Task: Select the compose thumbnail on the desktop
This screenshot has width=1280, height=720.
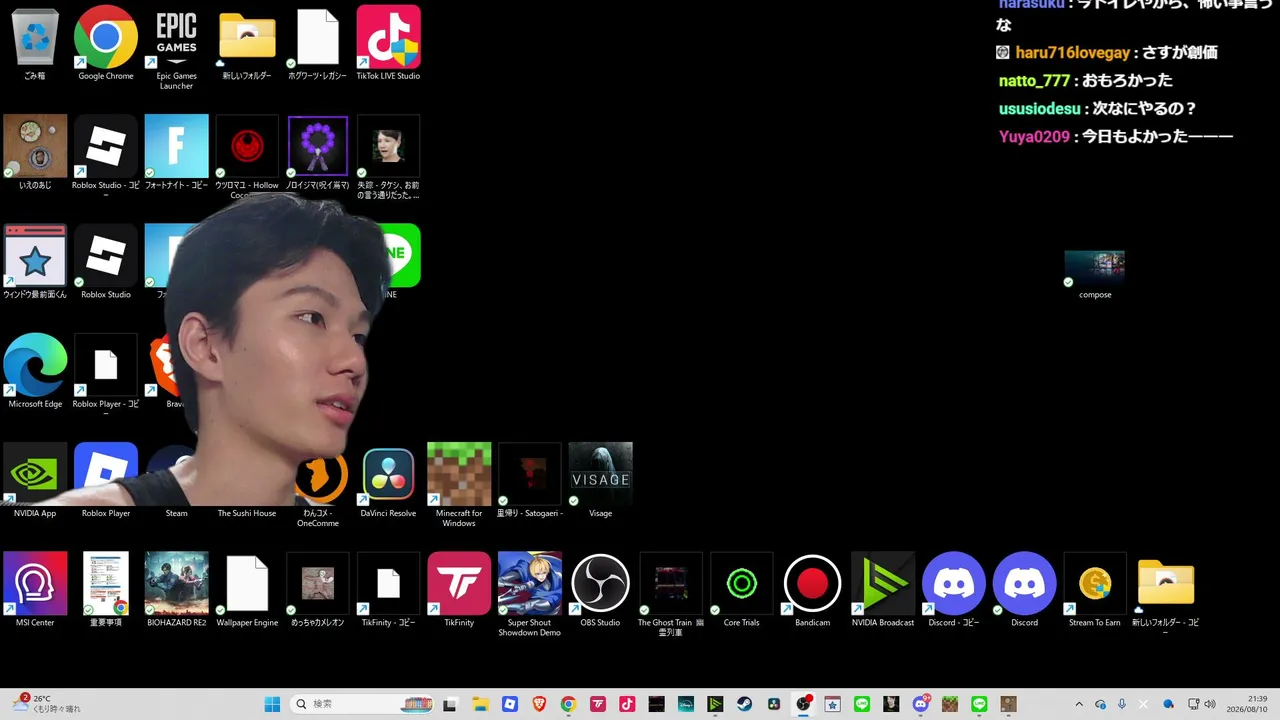Action: pos(1095,272)
